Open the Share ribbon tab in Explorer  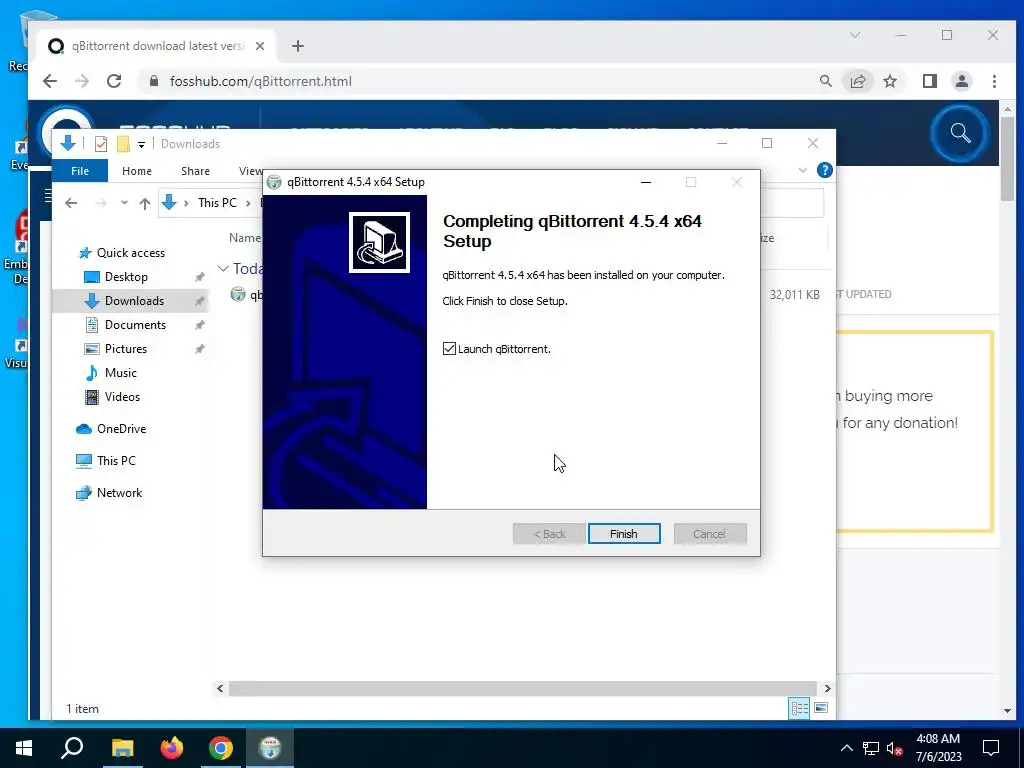coord(195,170)
